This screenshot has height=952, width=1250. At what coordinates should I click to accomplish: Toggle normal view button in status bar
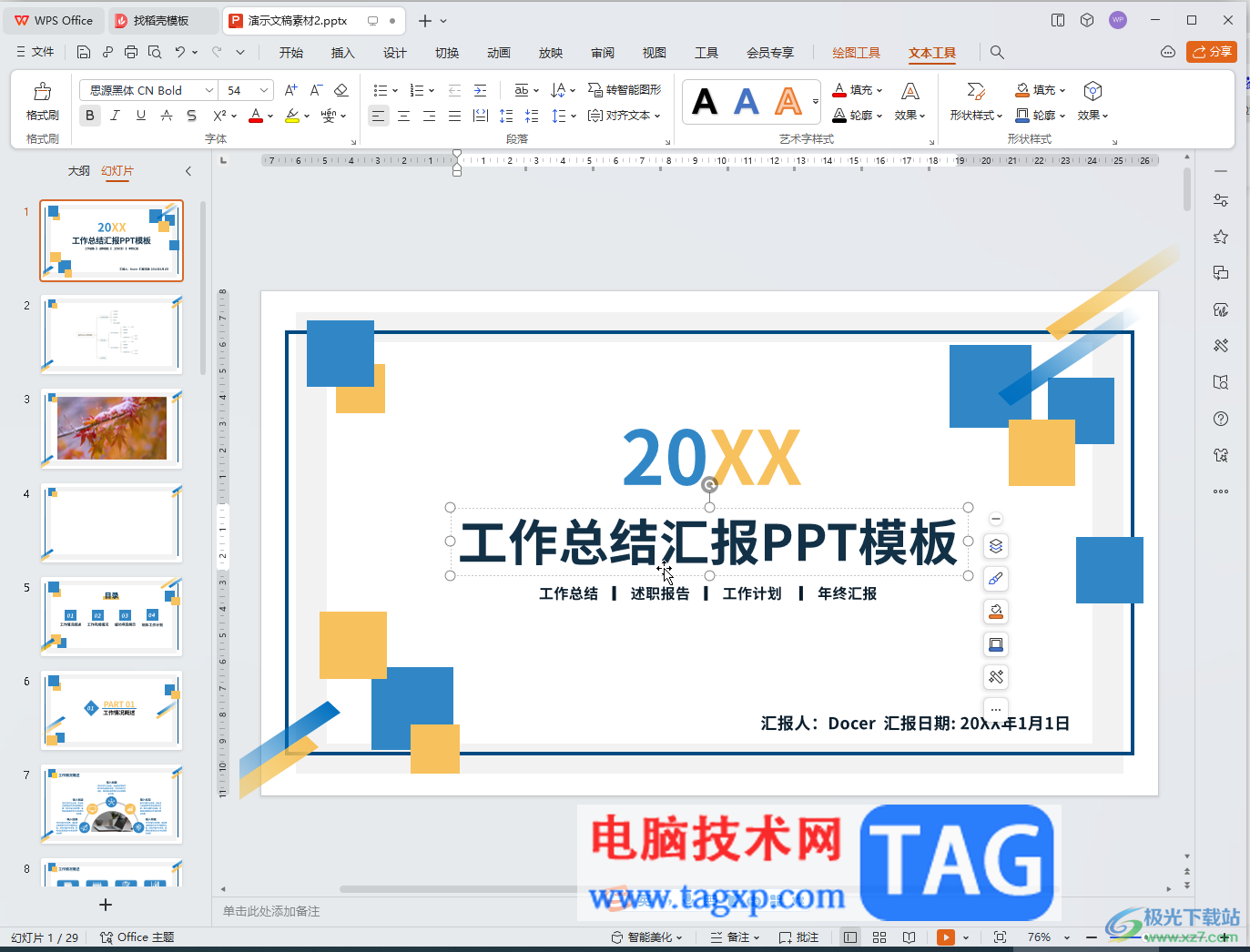click(850, 937)
